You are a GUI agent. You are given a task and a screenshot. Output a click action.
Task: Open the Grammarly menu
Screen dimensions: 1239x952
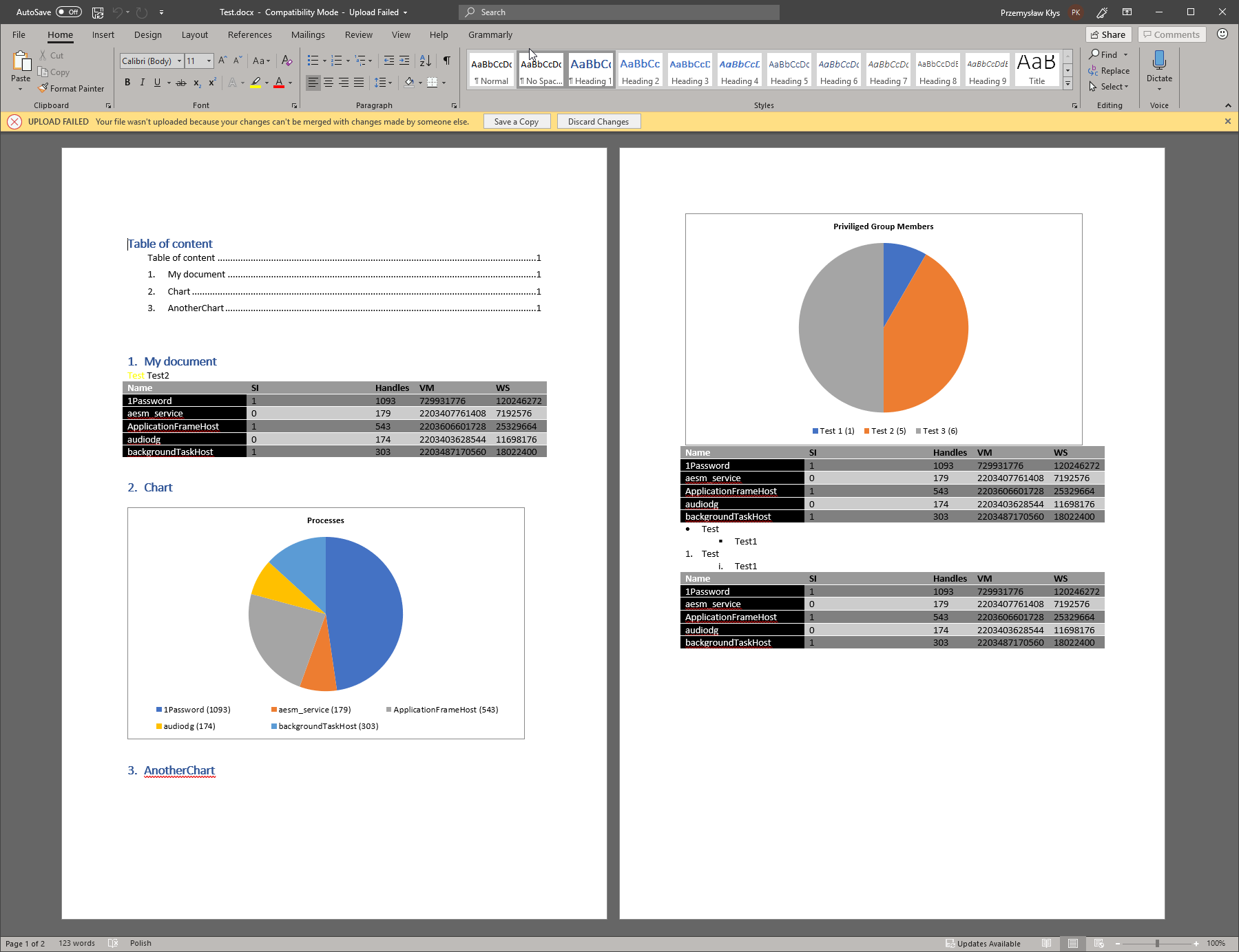pos(490,34)
